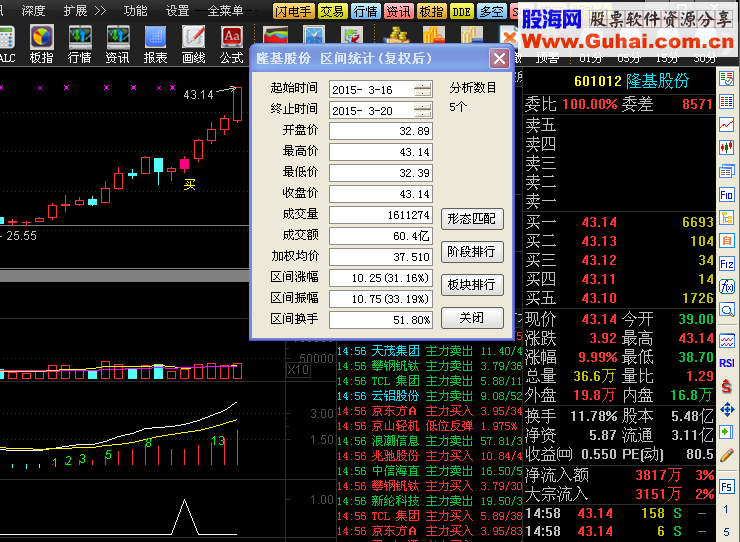This screenshot has height=542, width=740.
Task: Click the 买五 price 43.10 row
Action: pyautogui.click(x=620, y=298)
